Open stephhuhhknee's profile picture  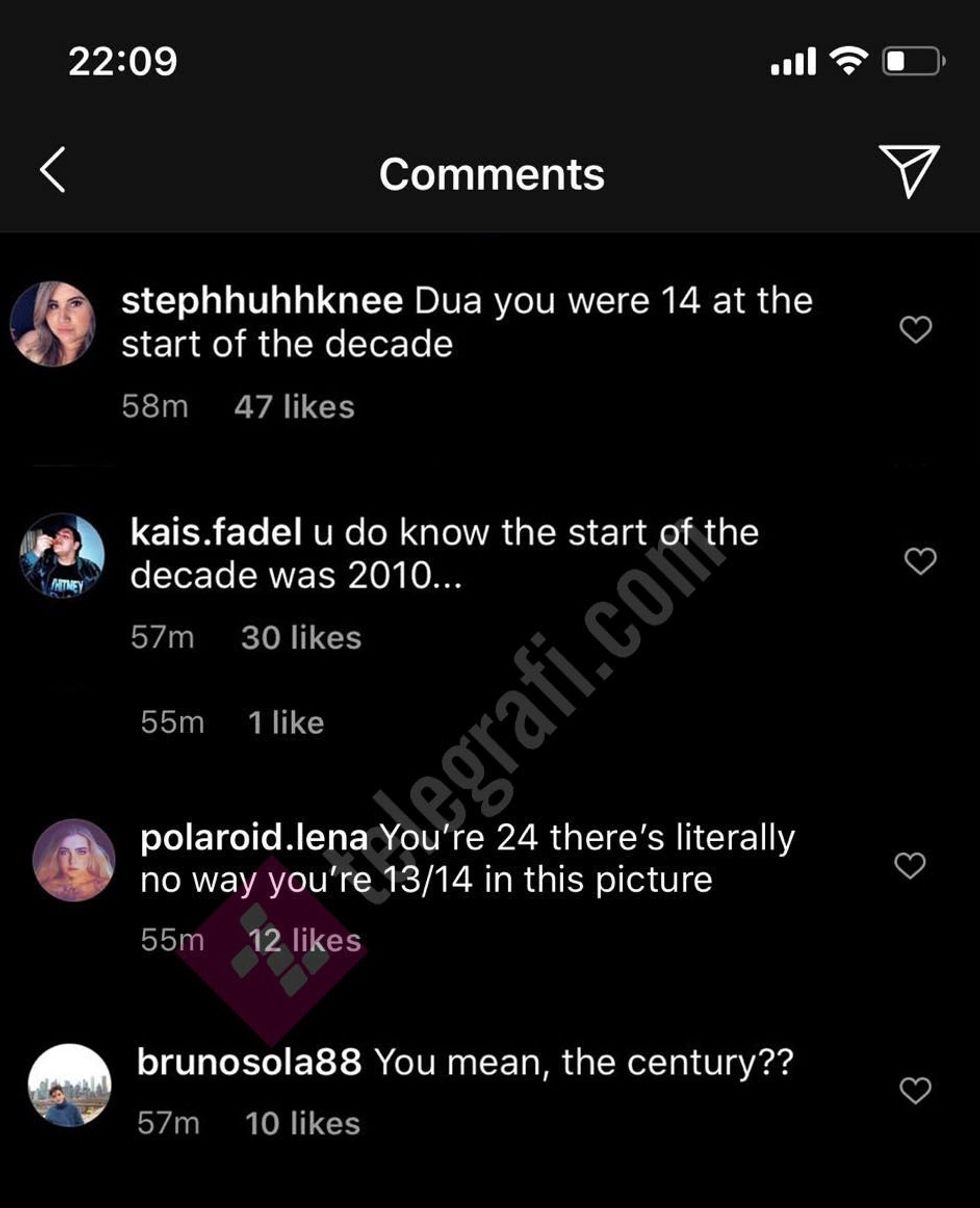(53, 324)
